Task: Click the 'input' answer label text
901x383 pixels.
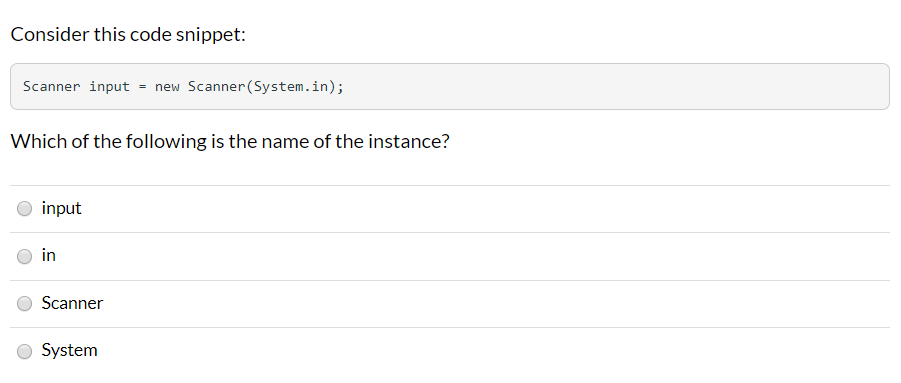Action: coord(61,208)
